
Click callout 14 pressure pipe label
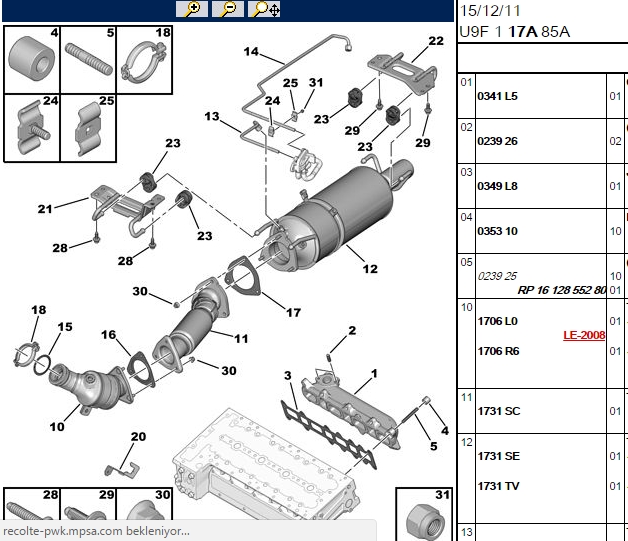(x=251, y=51)
